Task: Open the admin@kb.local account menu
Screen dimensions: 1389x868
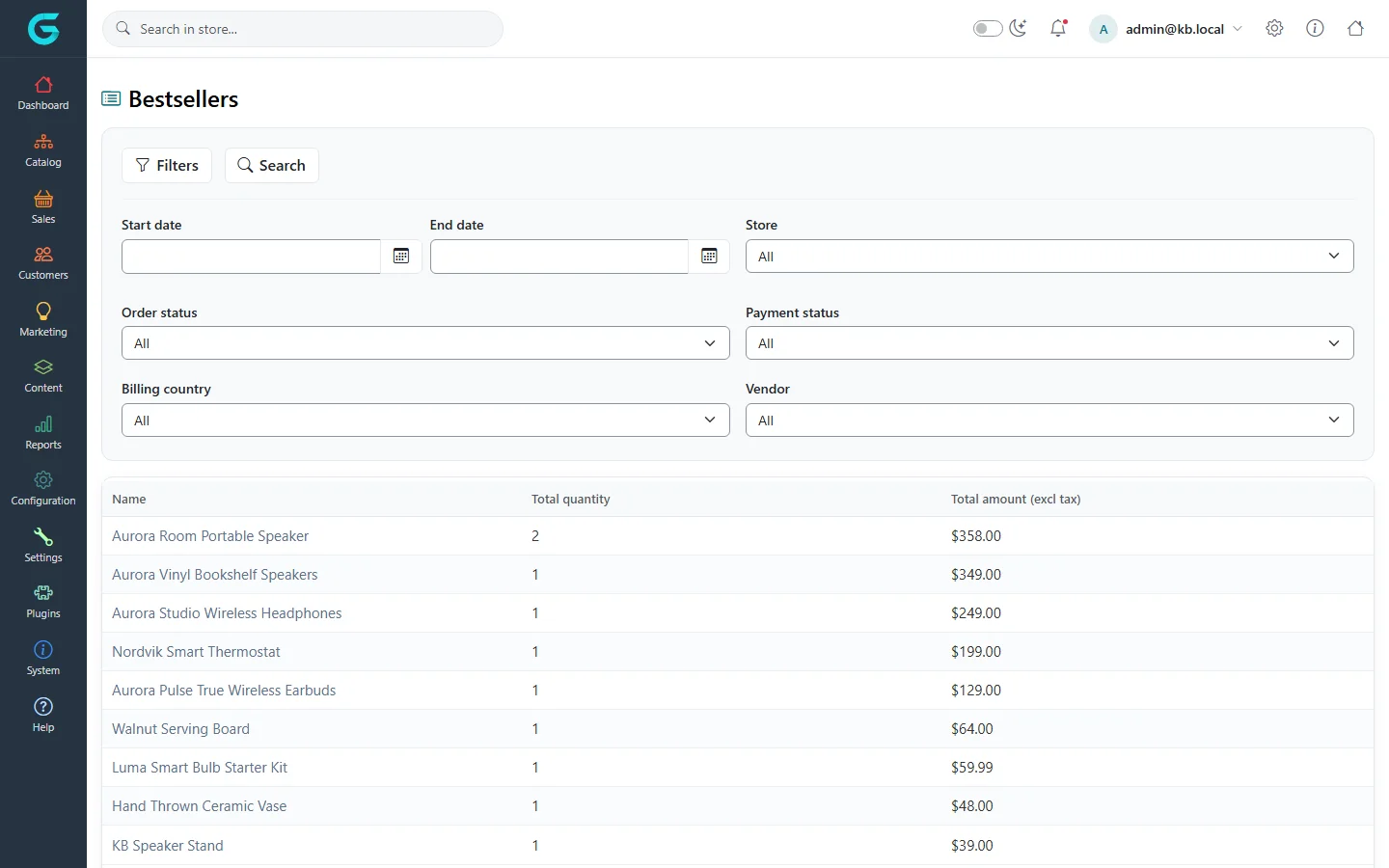Action: [x=1166, y=29]
